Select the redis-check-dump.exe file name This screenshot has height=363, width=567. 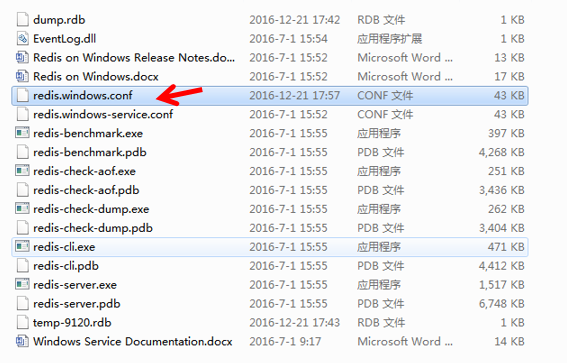pos(91,209)
